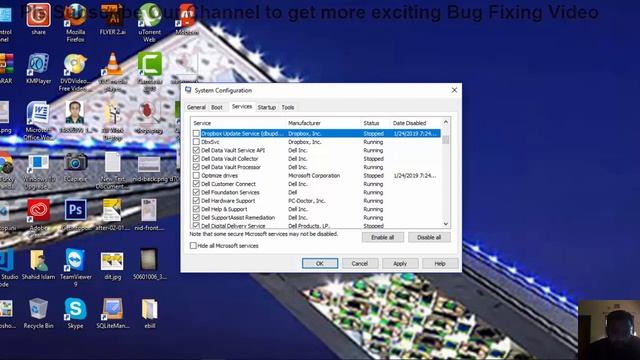Sort services by the Service column header
Viewport: 640px width, 360px height.
[238, 123]
